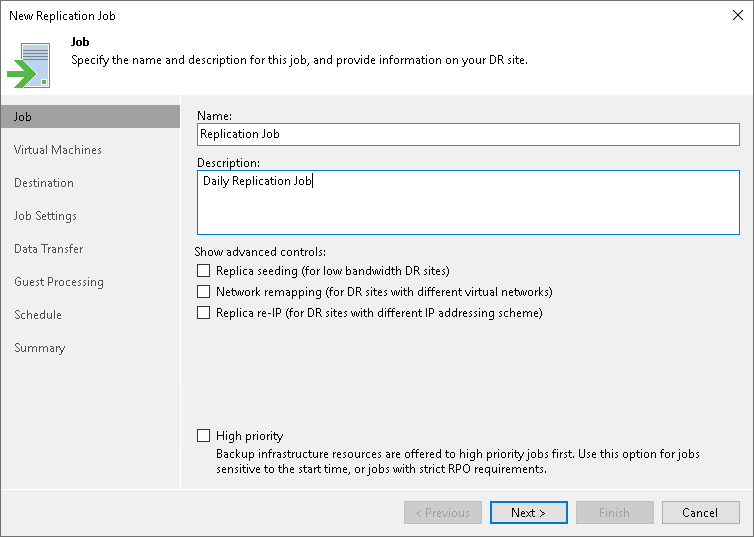Enable the High priority checkbox
Screen dimensions: 754x537
click(204, 436)
